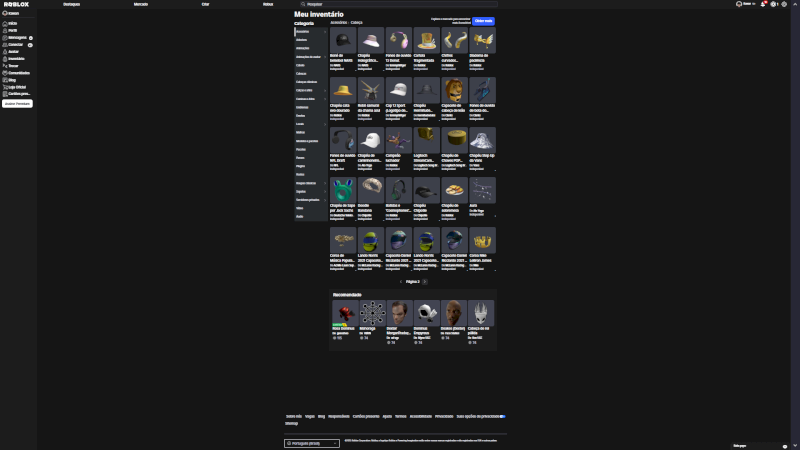Screen dimensions: 800x450
Task: Go to the previous inventory page
Action: (x=401, y=282)
